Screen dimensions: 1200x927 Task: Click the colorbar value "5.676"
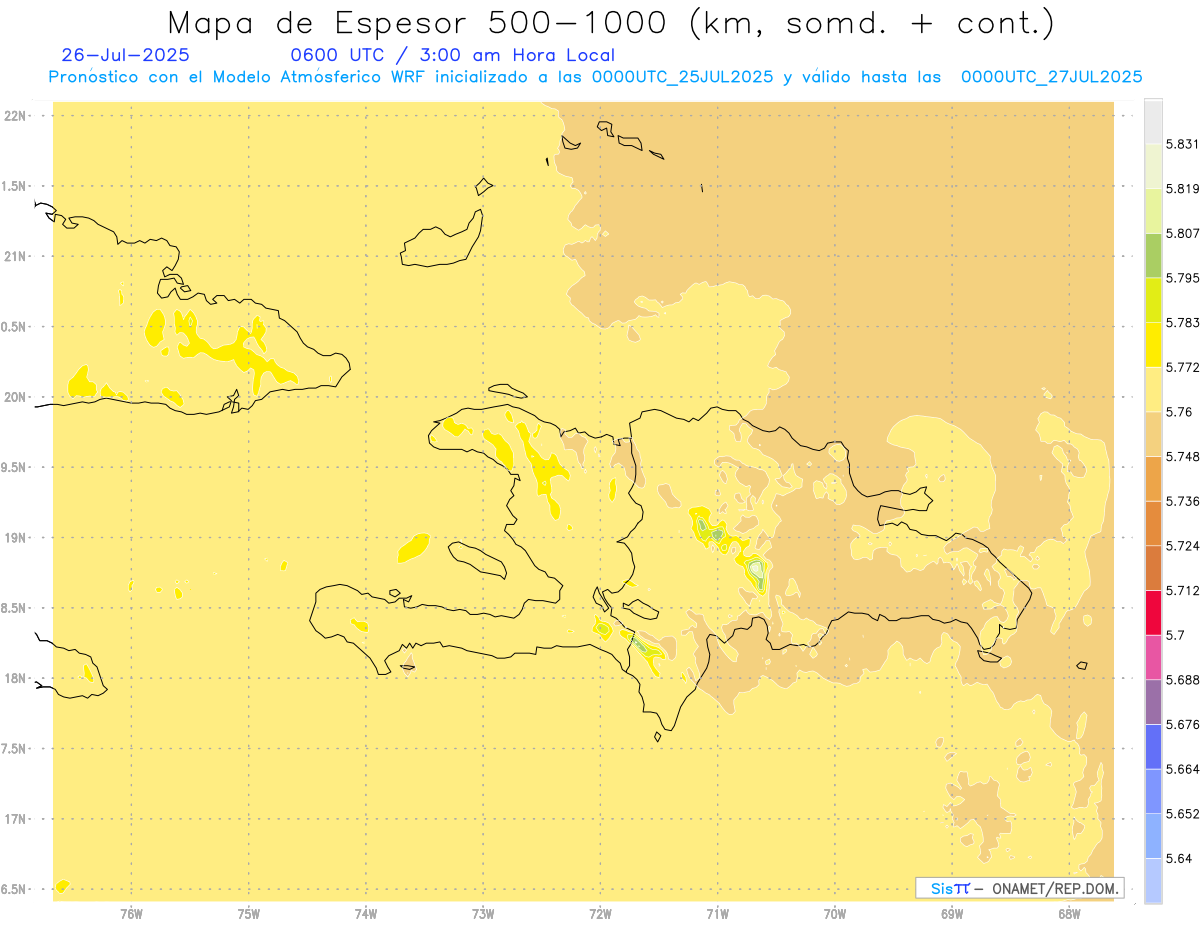(1183, 724)
